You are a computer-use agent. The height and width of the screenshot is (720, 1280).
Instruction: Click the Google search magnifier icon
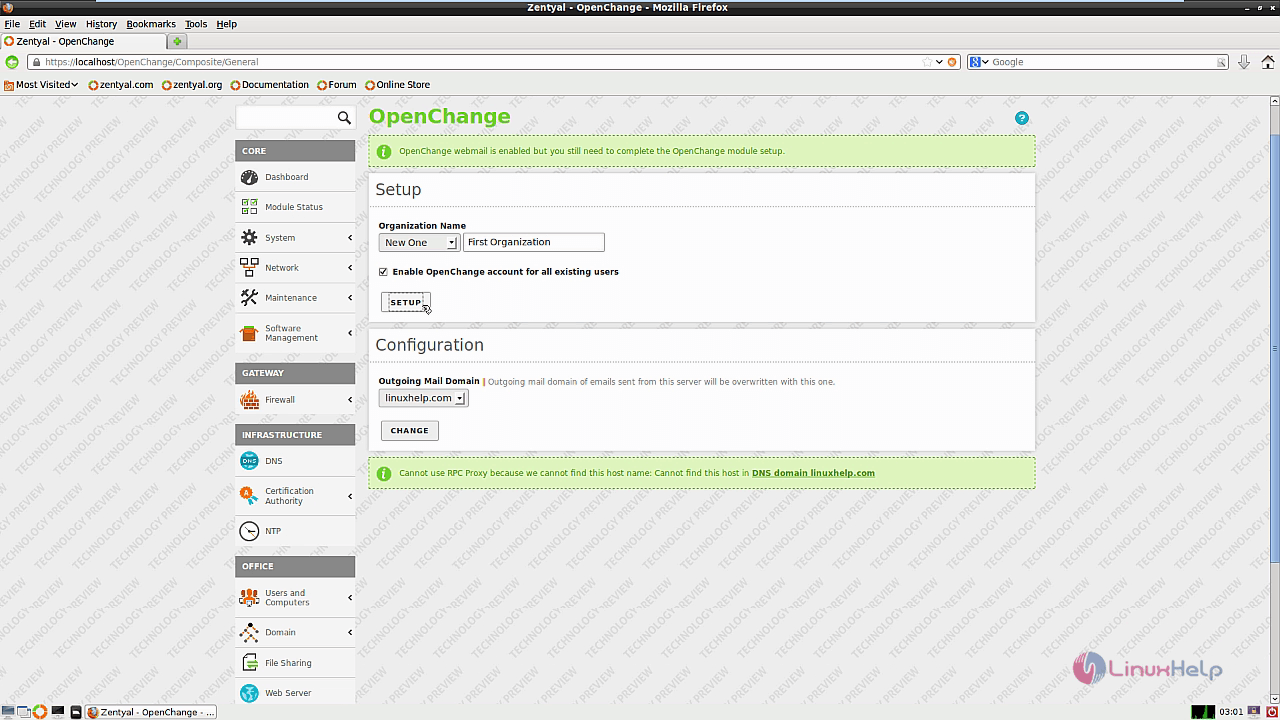(1221, 62)
